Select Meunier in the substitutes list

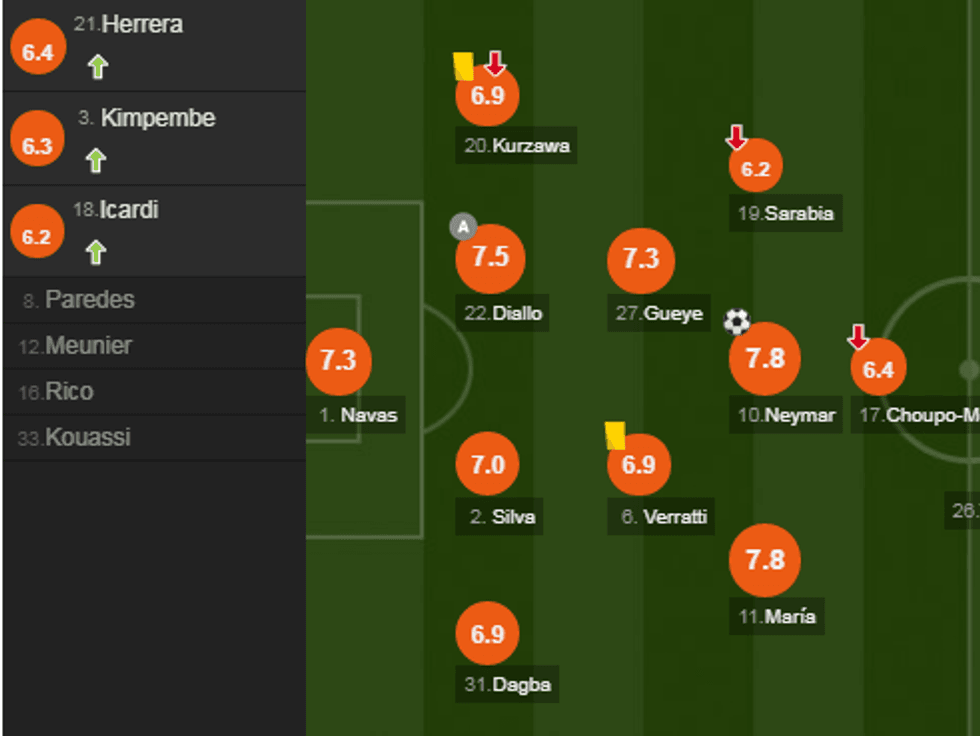point(88,346)
